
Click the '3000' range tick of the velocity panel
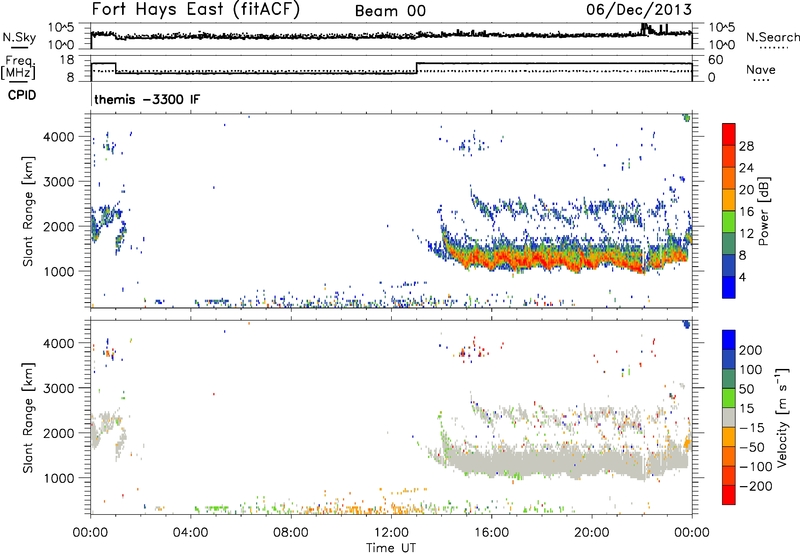click(59, 388)
